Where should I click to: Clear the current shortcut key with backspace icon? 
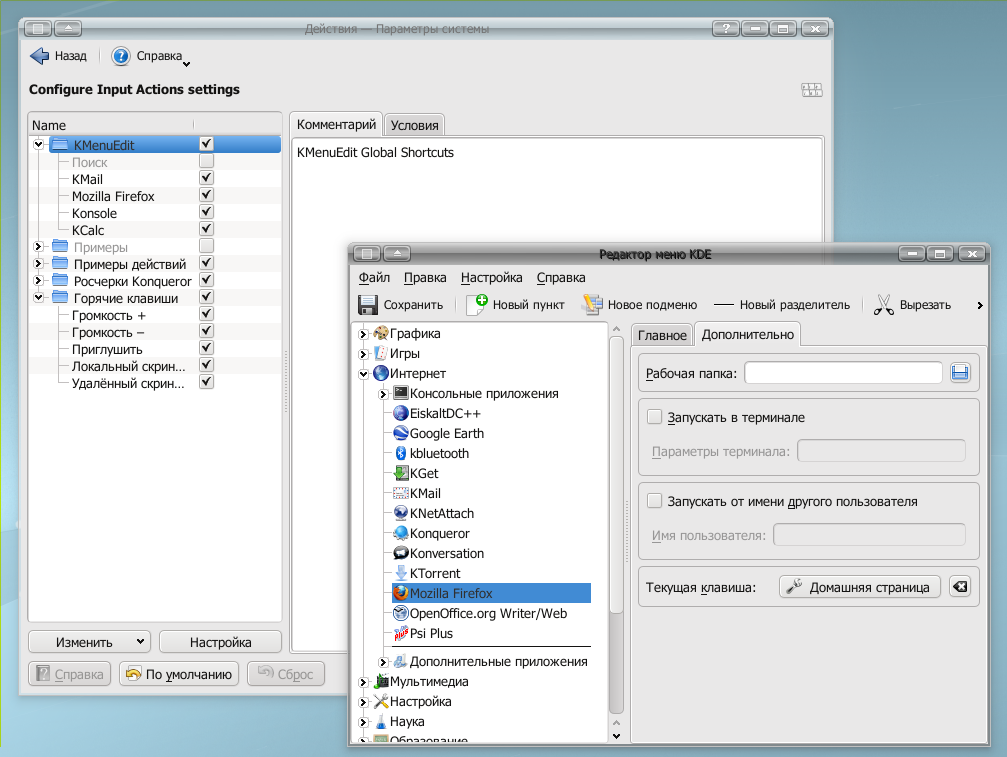(960, 586)
